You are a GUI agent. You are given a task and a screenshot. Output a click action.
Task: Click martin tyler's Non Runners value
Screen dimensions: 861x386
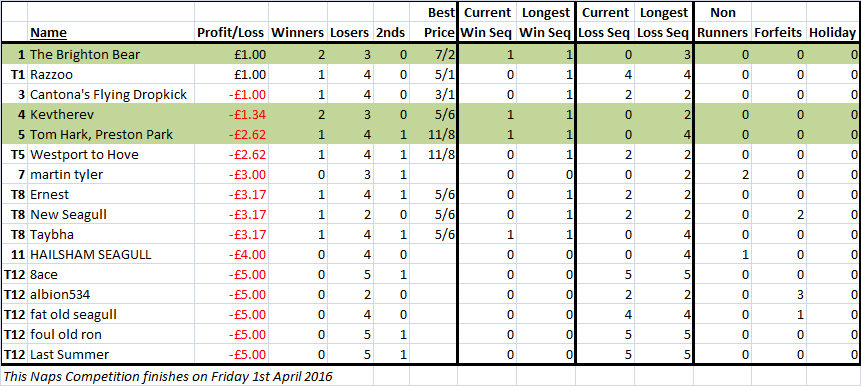(723, 175)
